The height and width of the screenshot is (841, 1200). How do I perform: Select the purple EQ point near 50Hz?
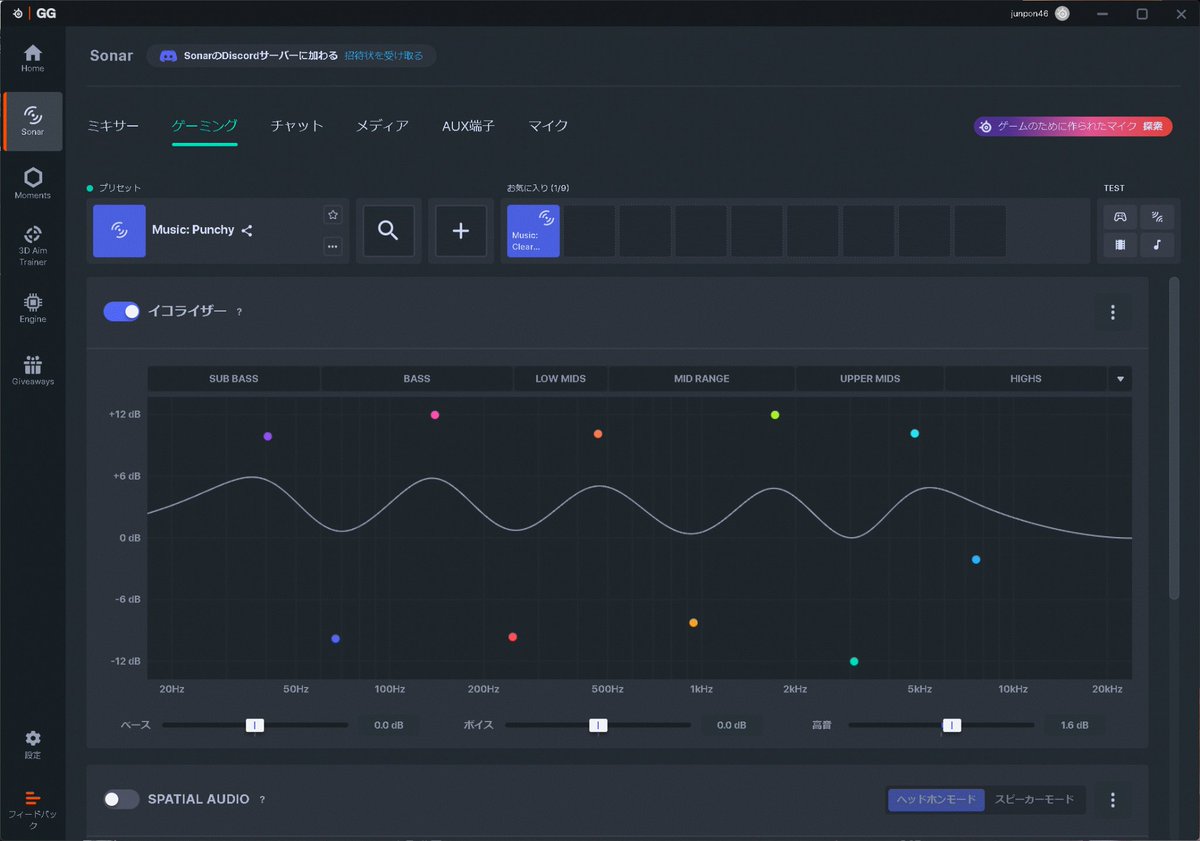[267, 437]
